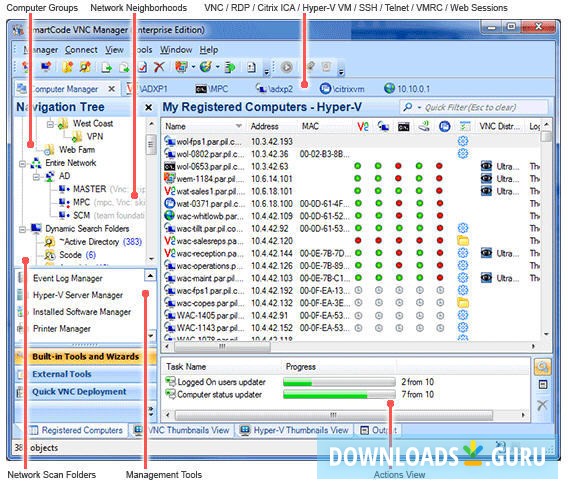
Task: Click the search icon in Actions View
Action: pos(542,367)
